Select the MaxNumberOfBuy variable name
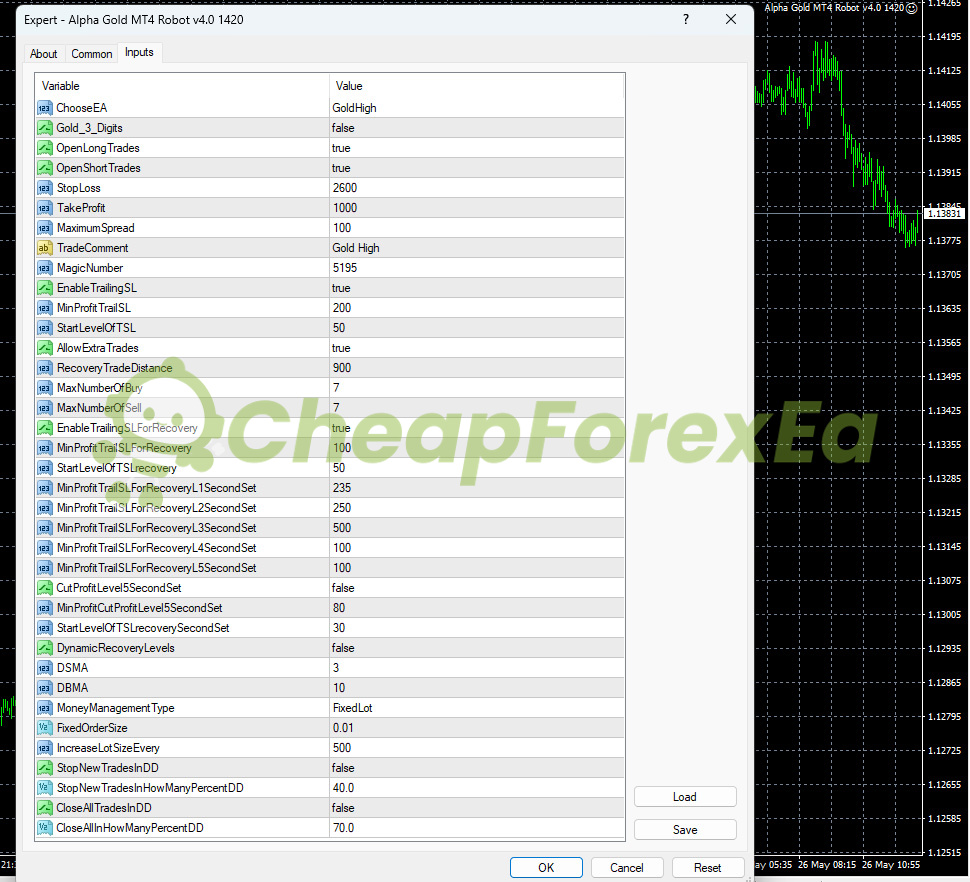The height and width of the screenshot is (882, 970). (100, 388)
